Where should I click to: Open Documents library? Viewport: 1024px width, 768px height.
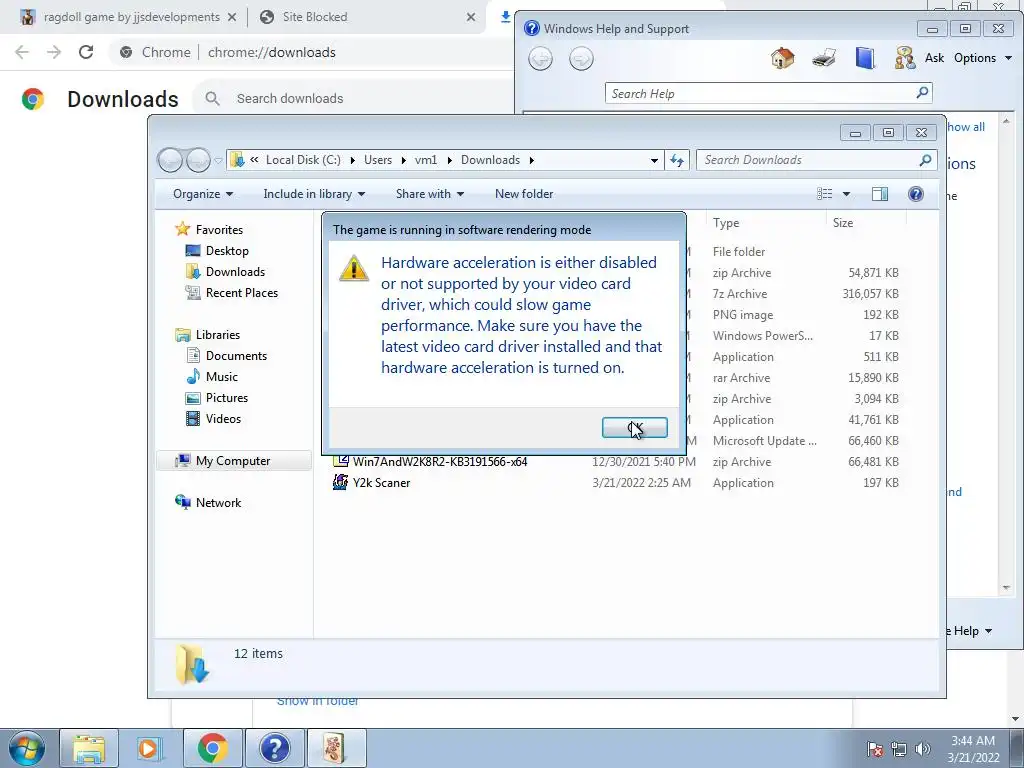[236, 355]
